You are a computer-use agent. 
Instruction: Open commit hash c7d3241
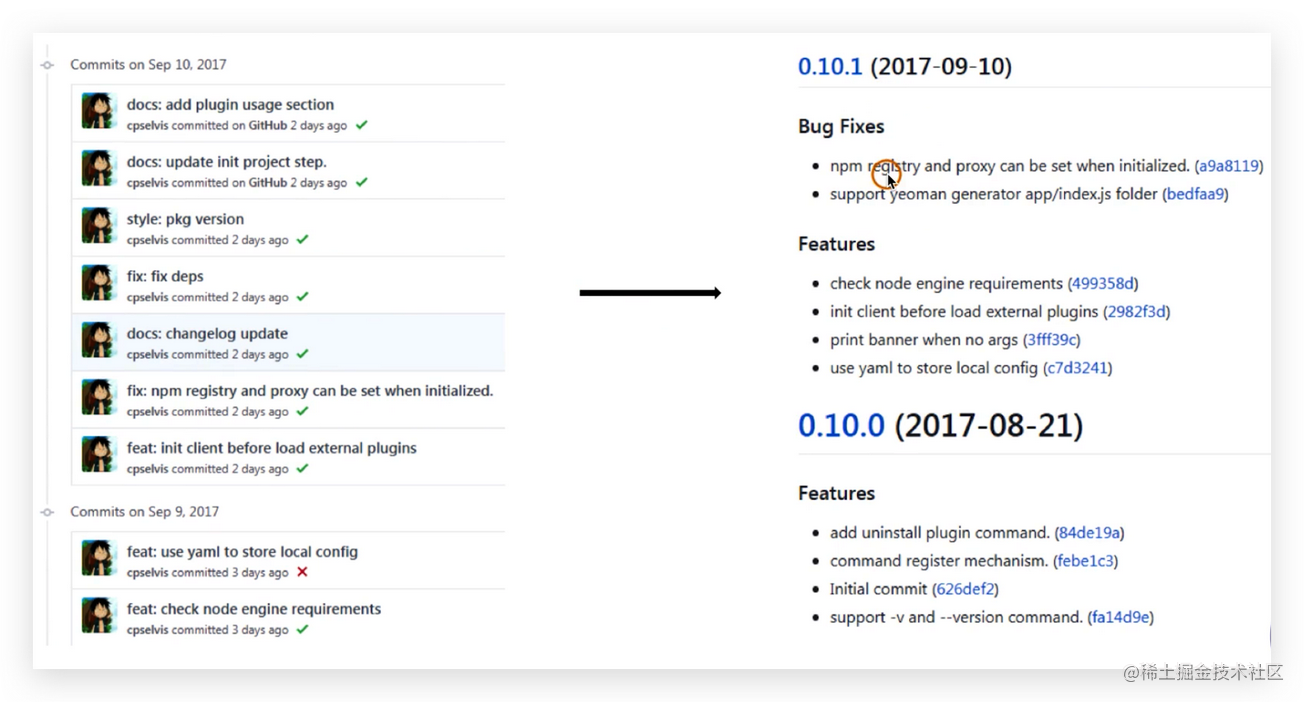1077,368
